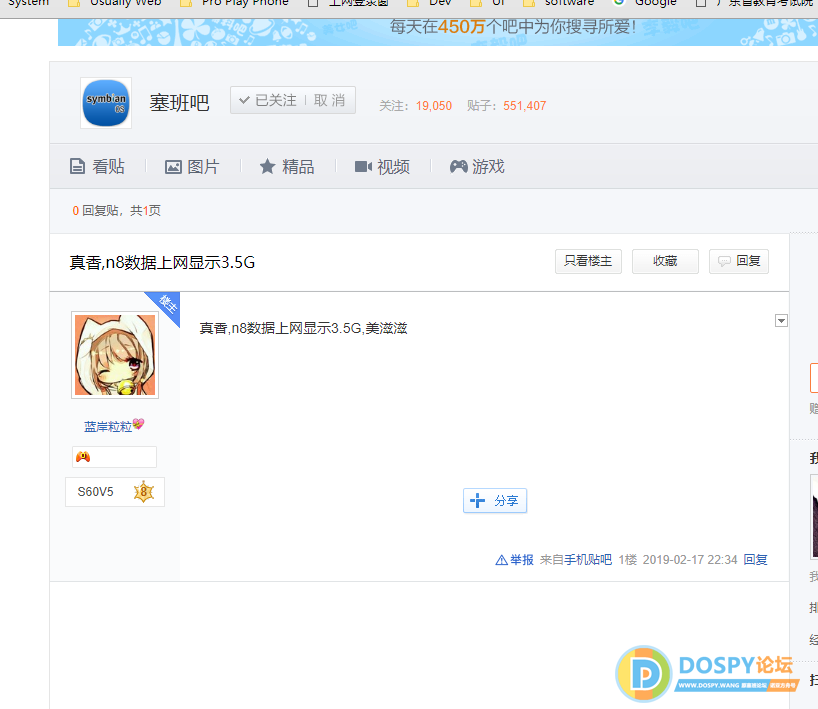Switch to the 图片 pictures tab

192,167
